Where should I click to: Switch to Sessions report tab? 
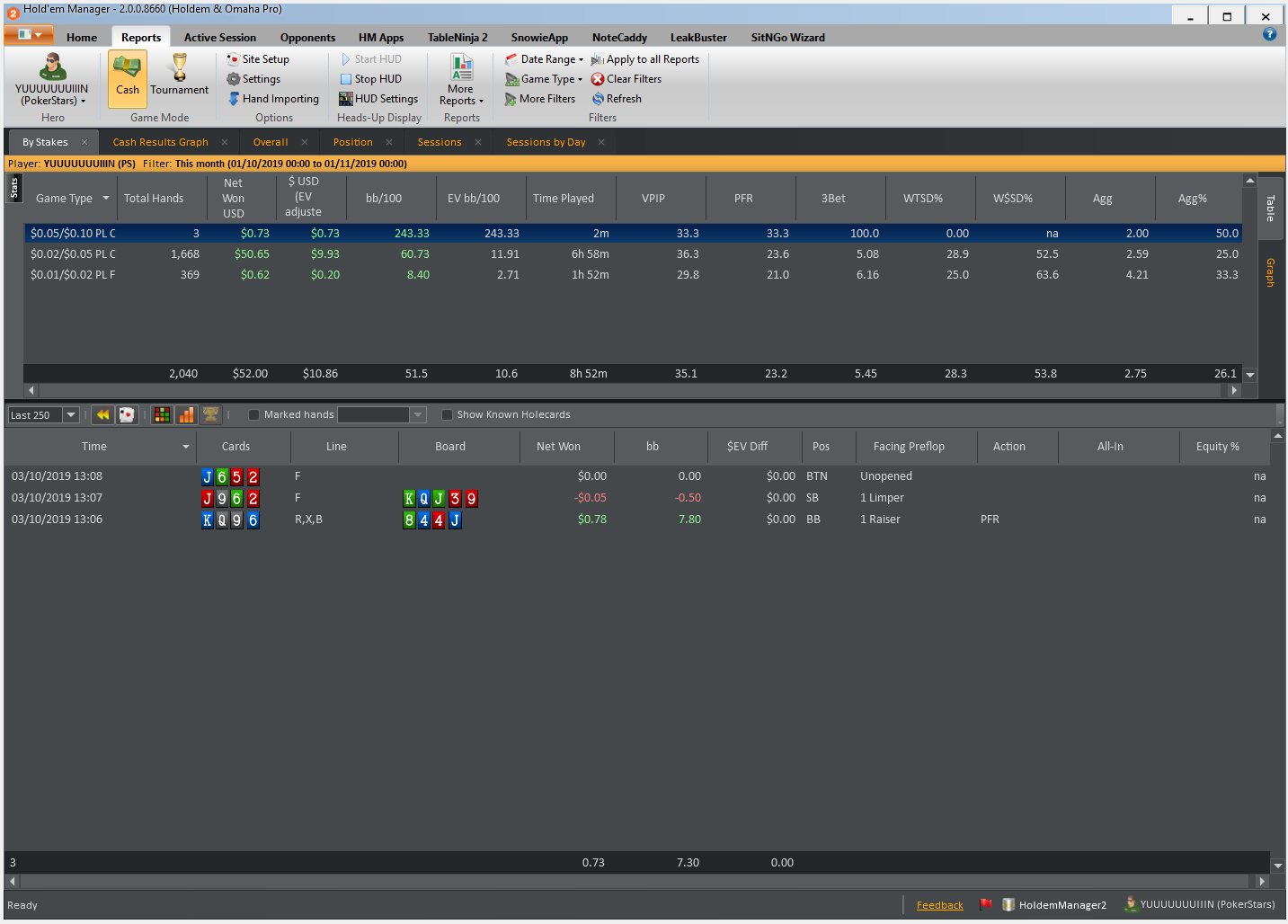[440, 142]
